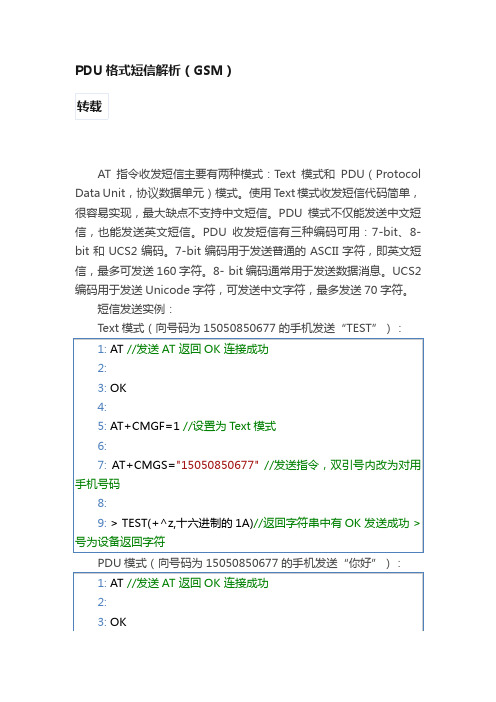Click OK on line 3 of second code box
Screen dimensions: 496x702
[118, 622]
